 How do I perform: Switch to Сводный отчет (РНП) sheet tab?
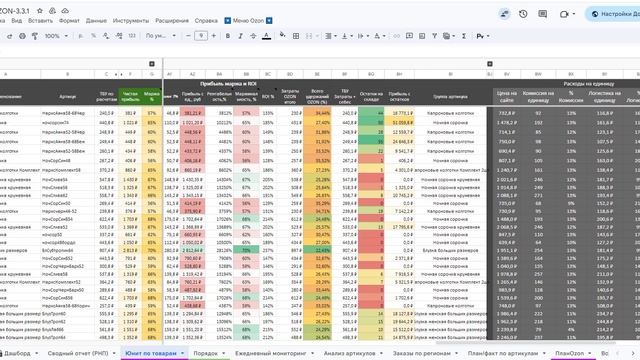(x=78, y=353)
